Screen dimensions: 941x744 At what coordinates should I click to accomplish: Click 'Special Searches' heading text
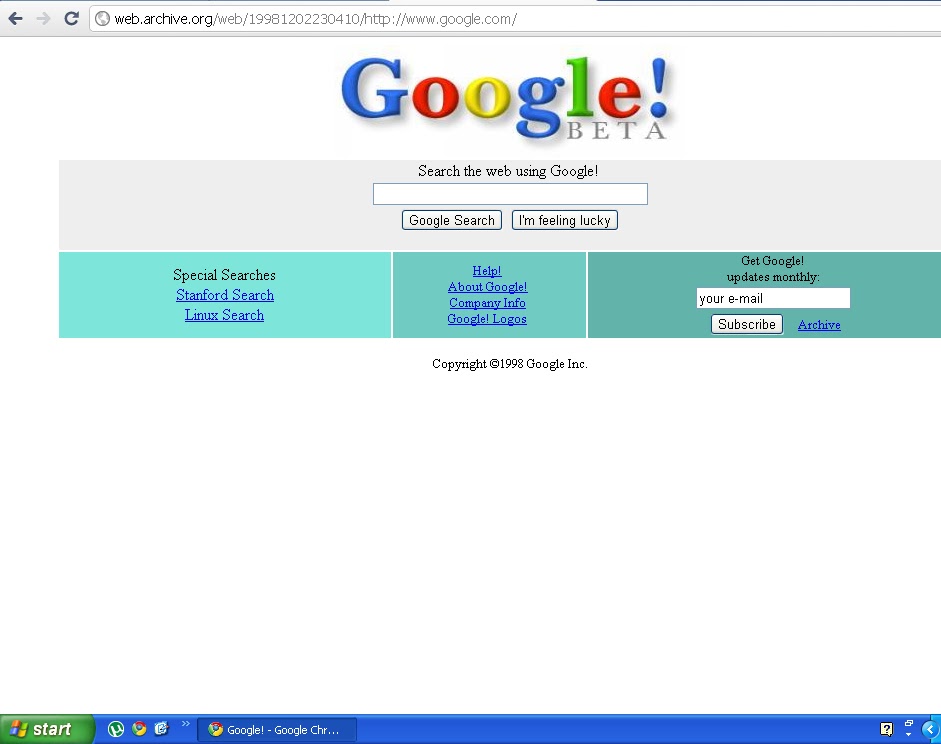[224, 275]
